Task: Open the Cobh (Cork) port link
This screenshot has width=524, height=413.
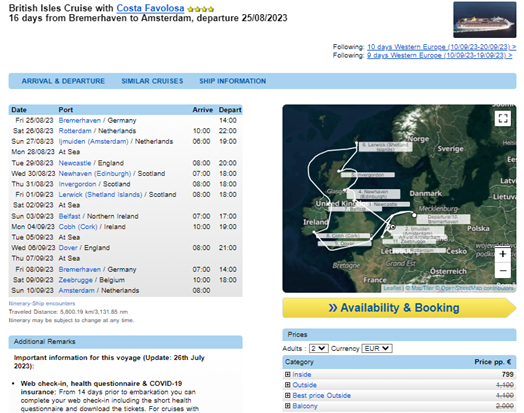Action: pyautogui.click(x=78, y=227)
